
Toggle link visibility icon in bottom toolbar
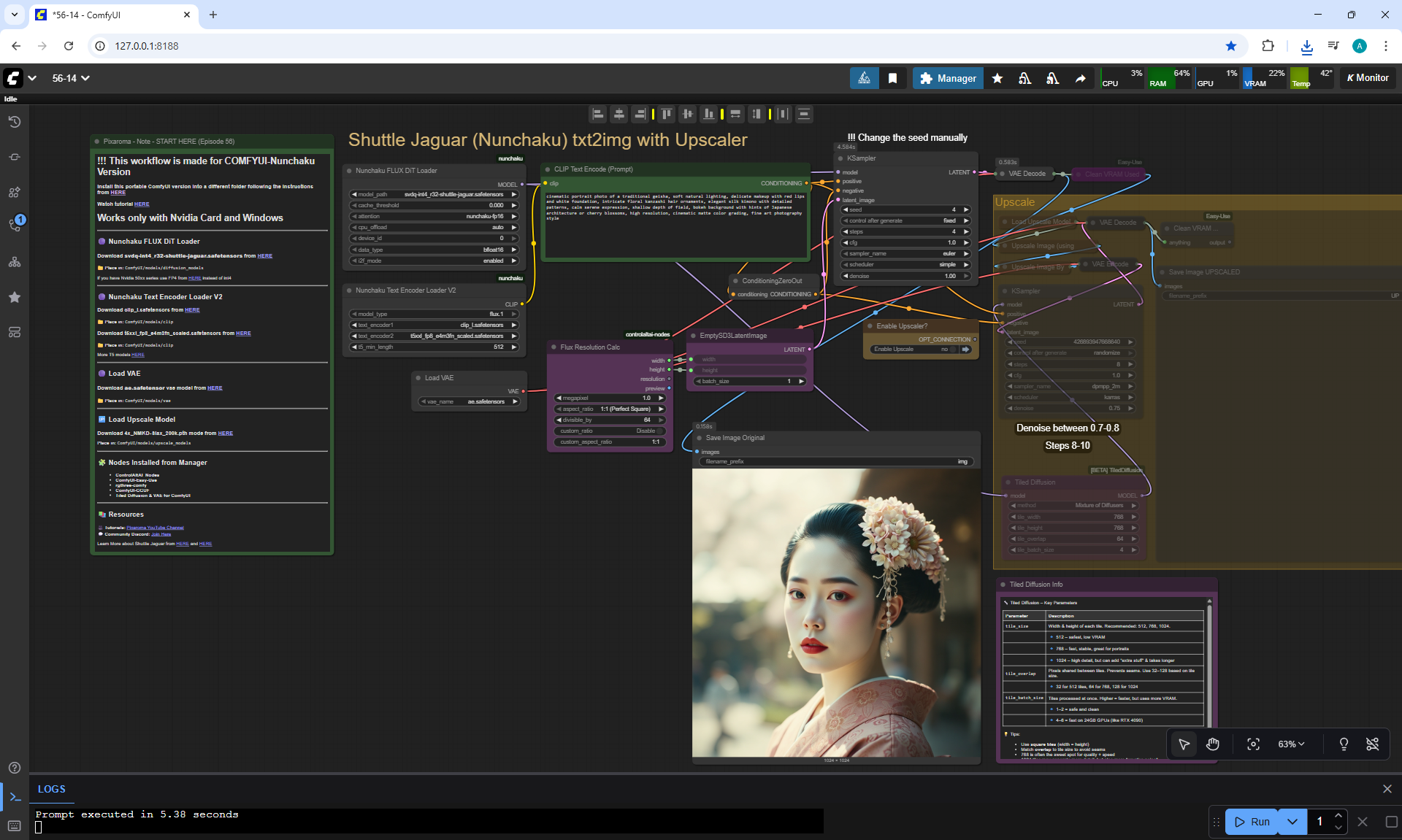tap(1372, 744)
